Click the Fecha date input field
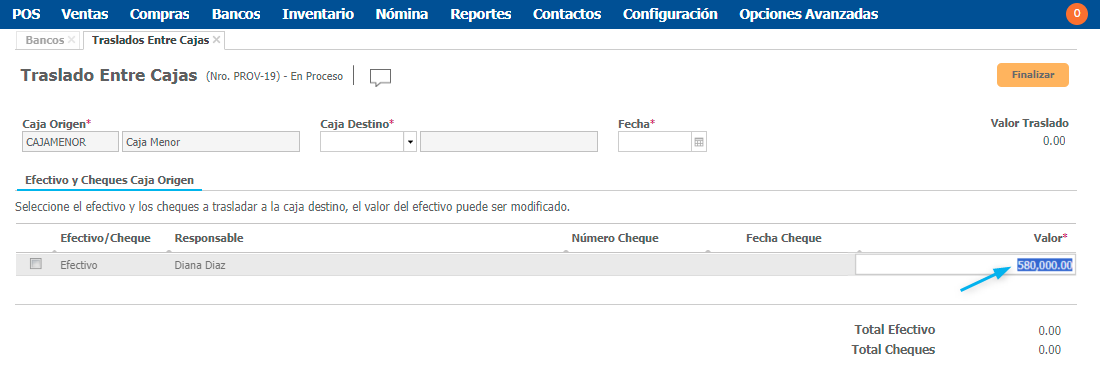1100x375 pixels. (655, 142)
